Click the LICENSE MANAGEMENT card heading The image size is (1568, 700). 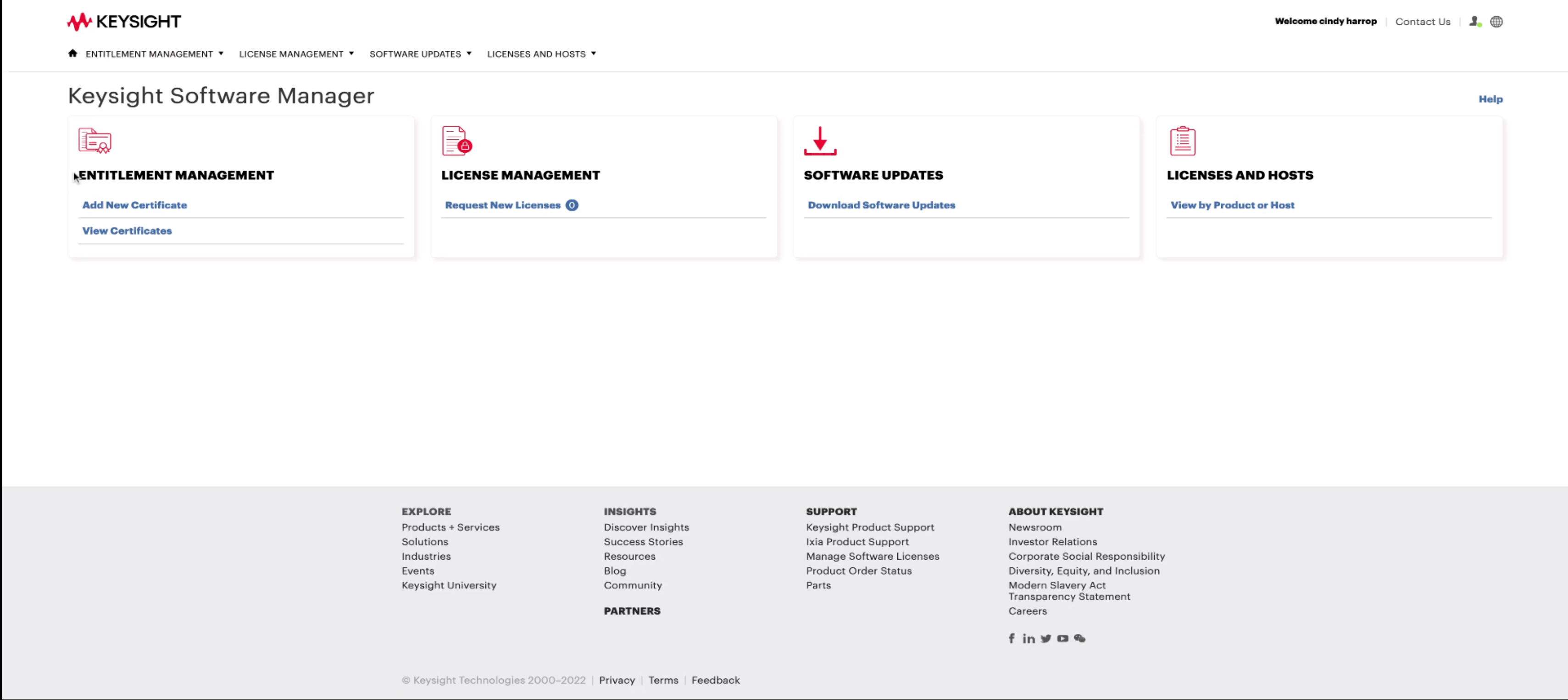coord(520,175)
